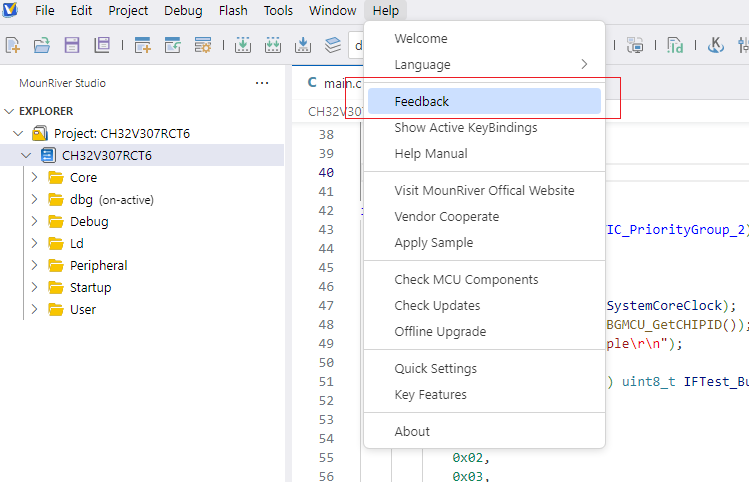Open the Window menu
The width and height of the screenshot is (749, 482).
332,10
